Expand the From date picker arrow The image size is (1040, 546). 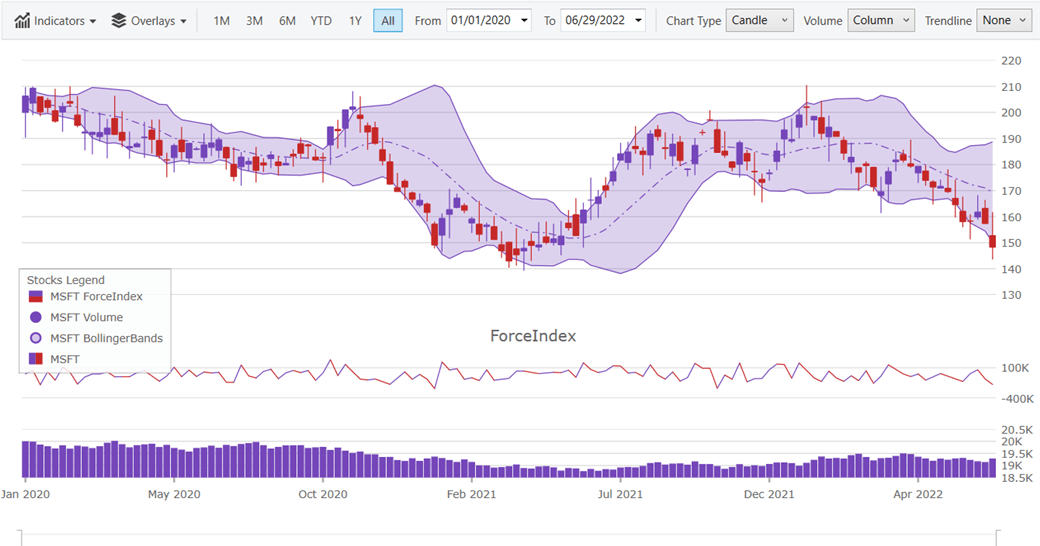point(524,21)
